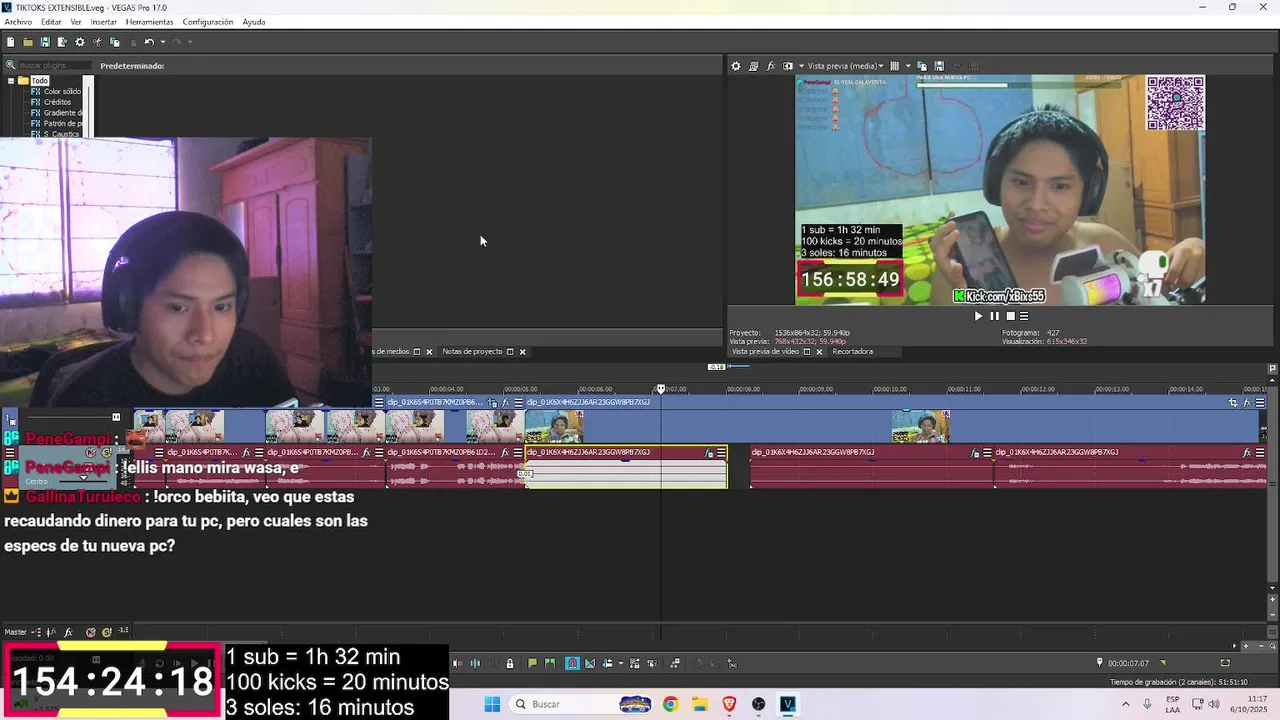Viewport: 1280px width, 720px height.
Task: Open a project with the folder icon
Action: pyautogui.click(x=28, y=42)
